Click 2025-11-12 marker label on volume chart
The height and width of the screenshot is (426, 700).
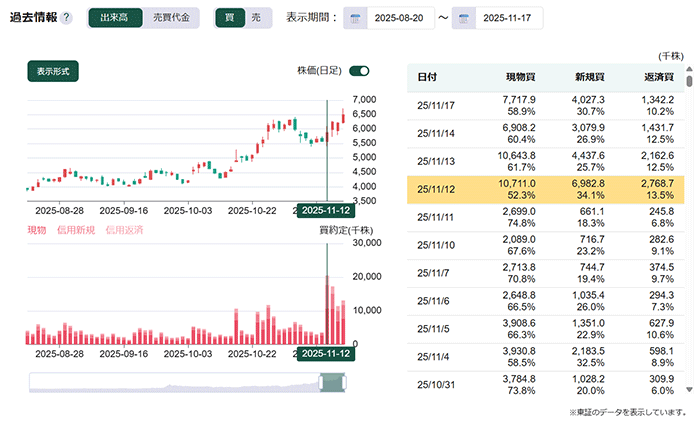pyautogui.click(x=326, y=354)
